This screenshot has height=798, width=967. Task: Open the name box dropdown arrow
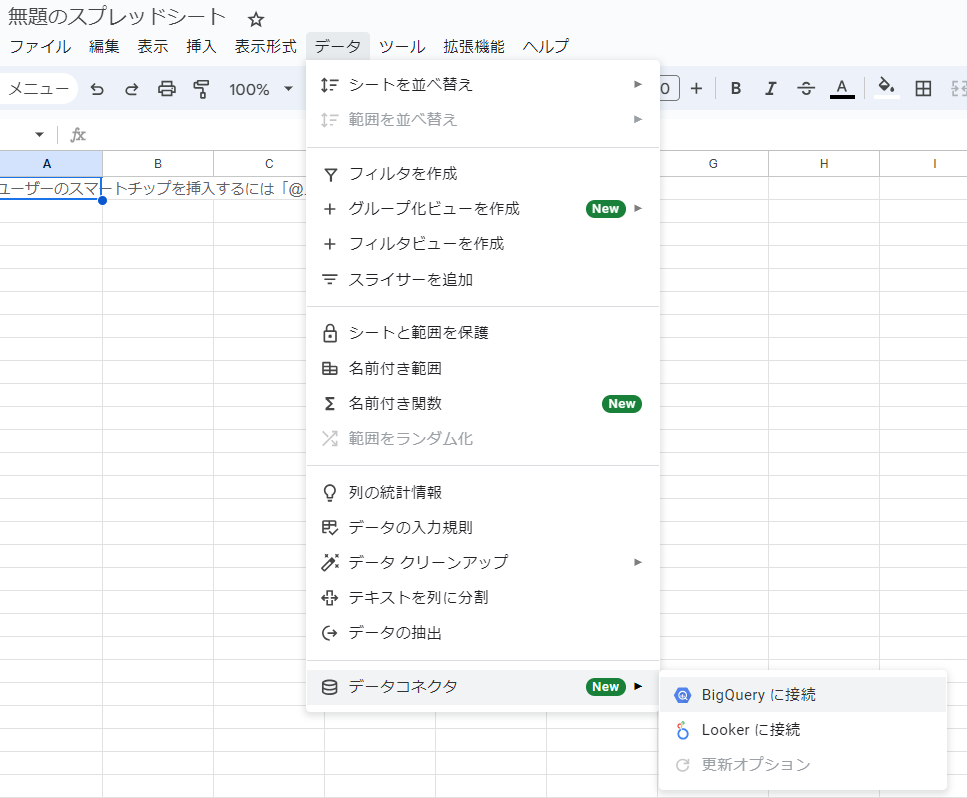pyautogui.click(x=40, y=135)
